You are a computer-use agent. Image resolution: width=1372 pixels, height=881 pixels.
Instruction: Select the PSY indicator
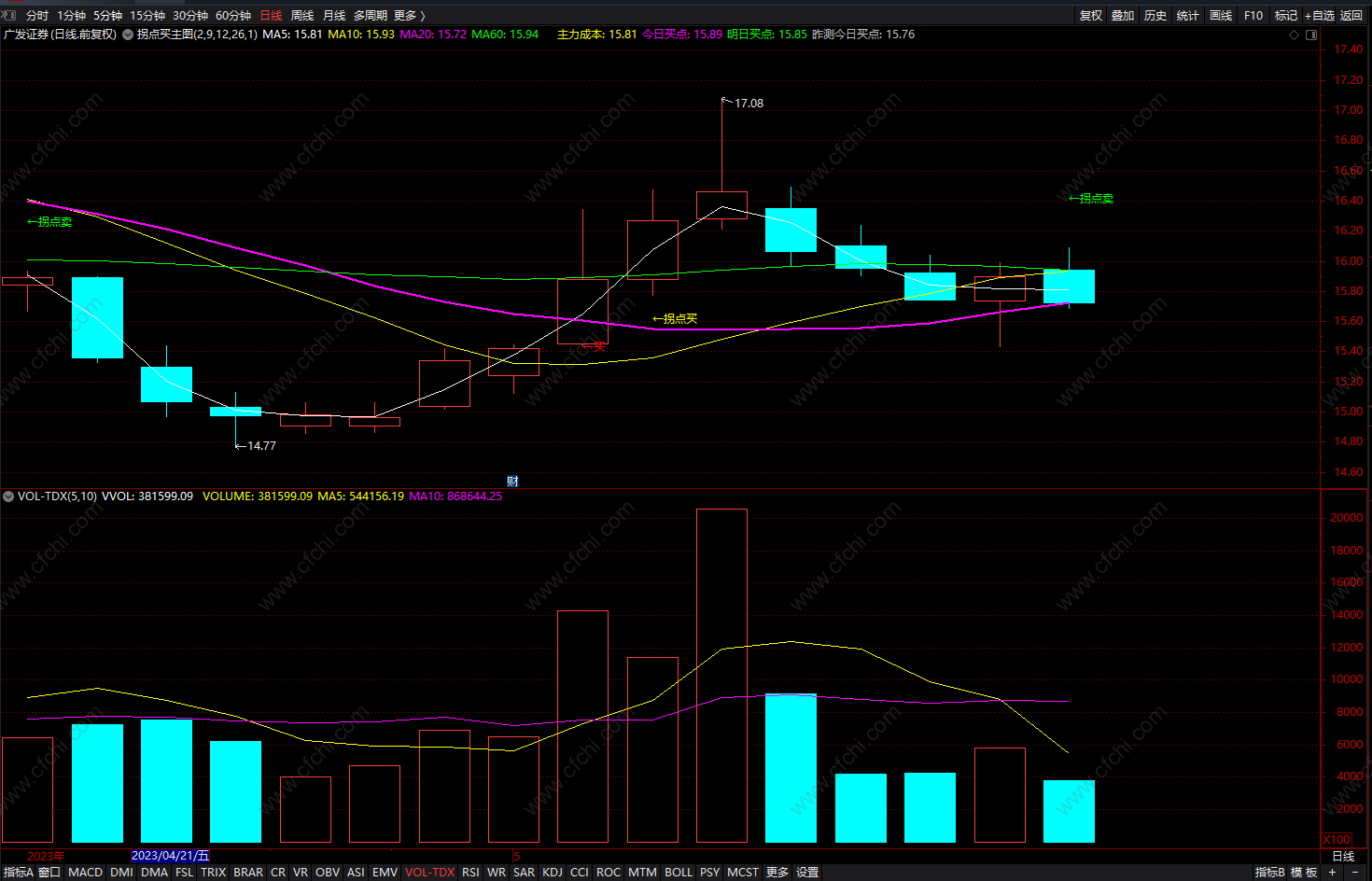[710, 873]
